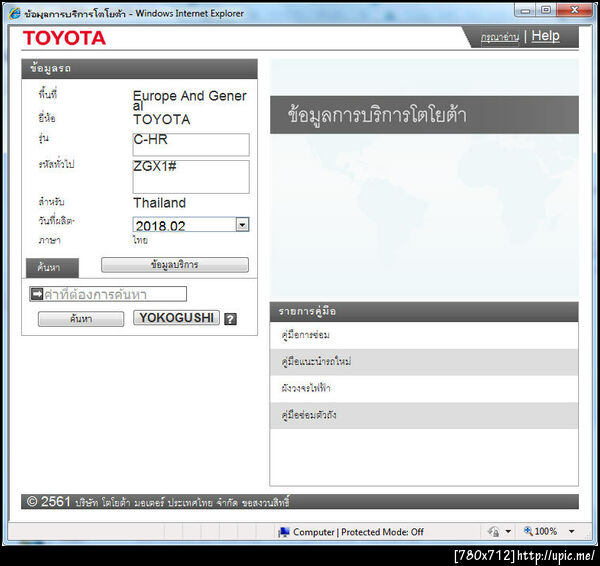Click the ค้นหา search button
The image size is (600, 566).
(x=81, y=319)
